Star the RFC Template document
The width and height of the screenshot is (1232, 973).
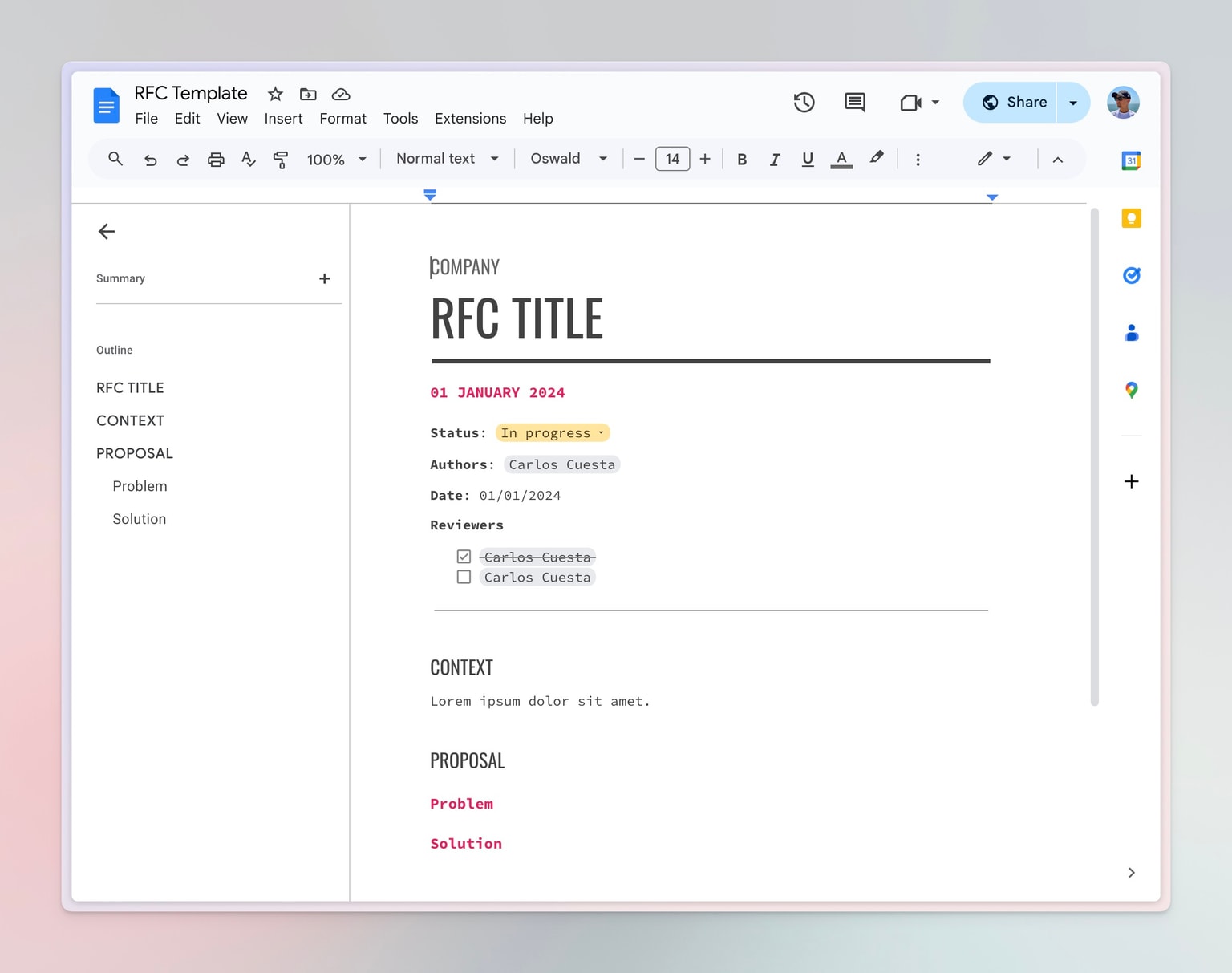[x=275, y=95]
